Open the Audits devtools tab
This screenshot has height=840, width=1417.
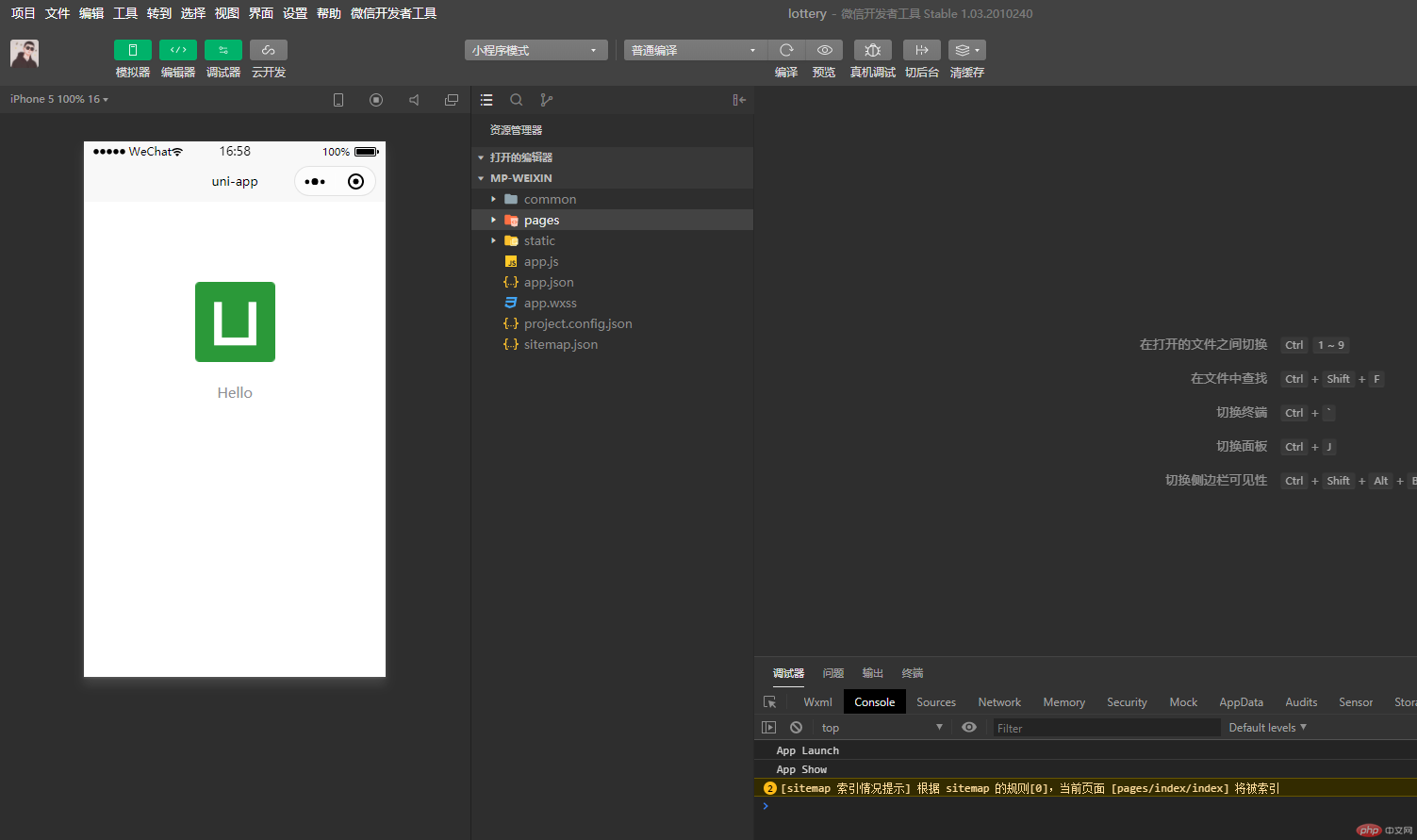(1301, 702)
